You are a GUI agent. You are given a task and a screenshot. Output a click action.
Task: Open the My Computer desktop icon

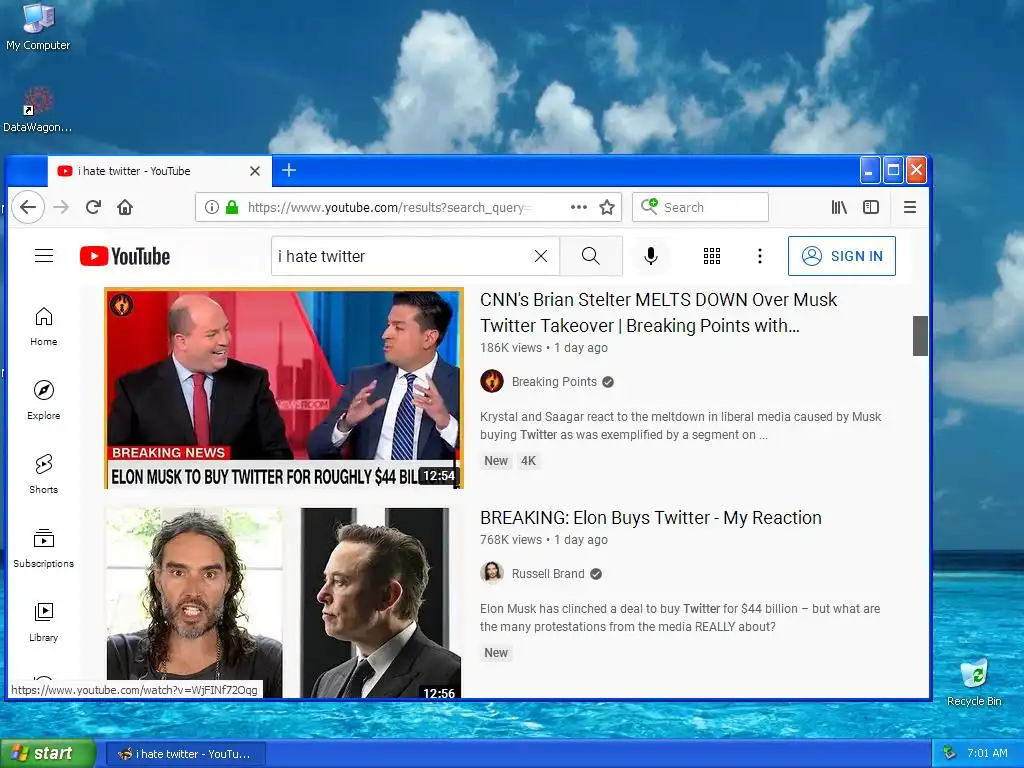coord(38,27)
